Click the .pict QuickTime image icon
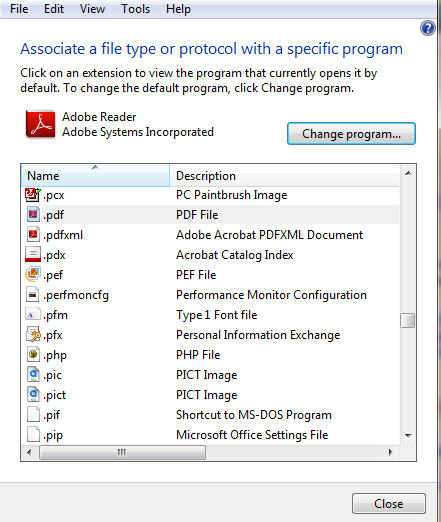Screen dimensions: 441x522 click(x=33, y=395)
